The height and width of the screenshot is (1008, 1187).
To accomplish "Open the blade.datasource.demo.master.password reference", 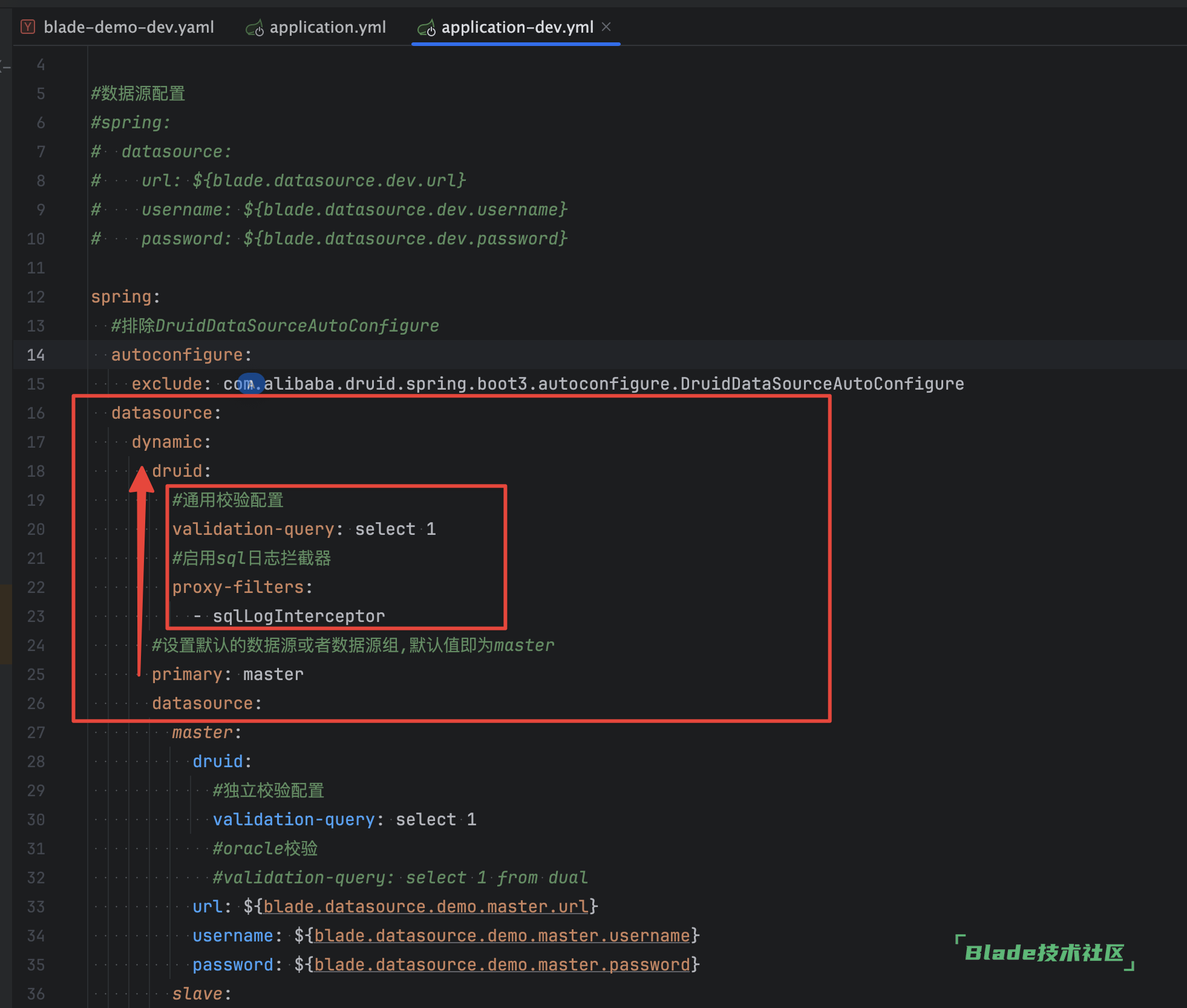I will (502, 964).
